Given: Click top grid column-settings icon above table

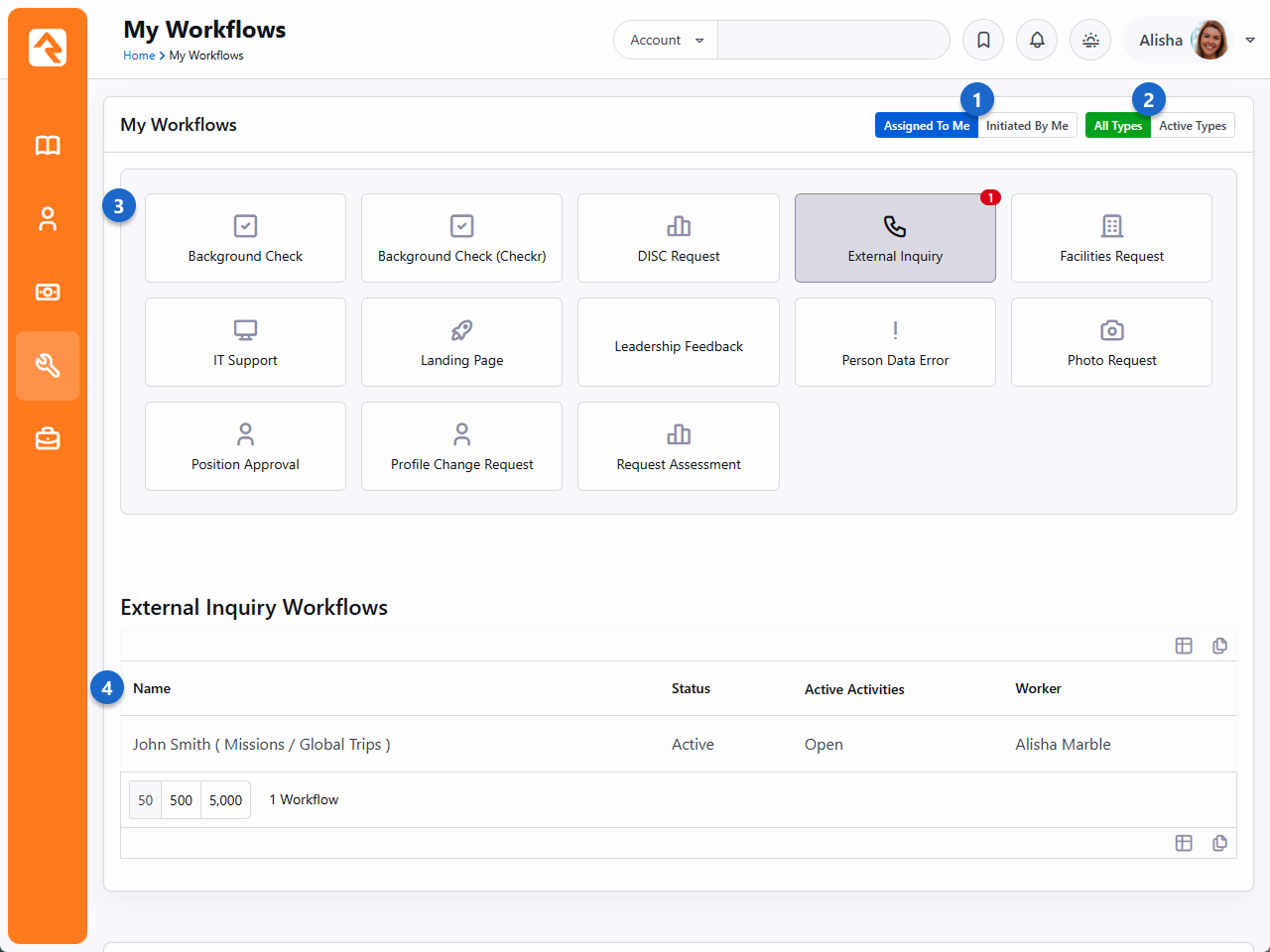Looking at the screenshot, I should click(1184, 646).
